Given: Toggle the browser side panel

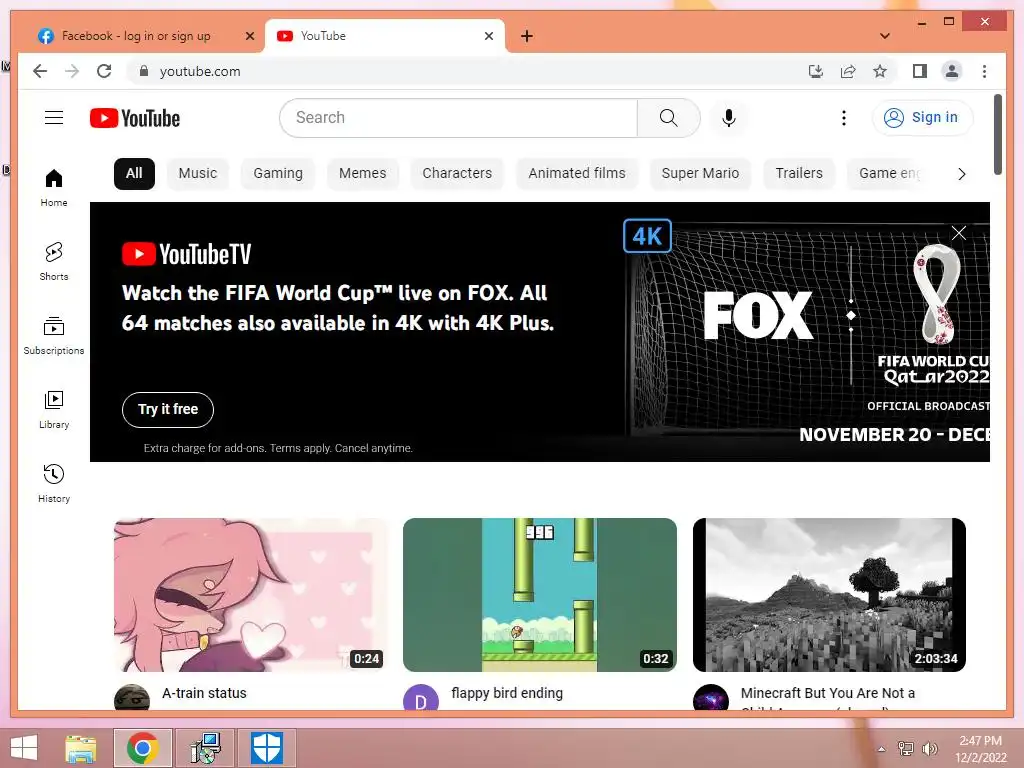Looking at the screenshot, I should pos(920,71).
